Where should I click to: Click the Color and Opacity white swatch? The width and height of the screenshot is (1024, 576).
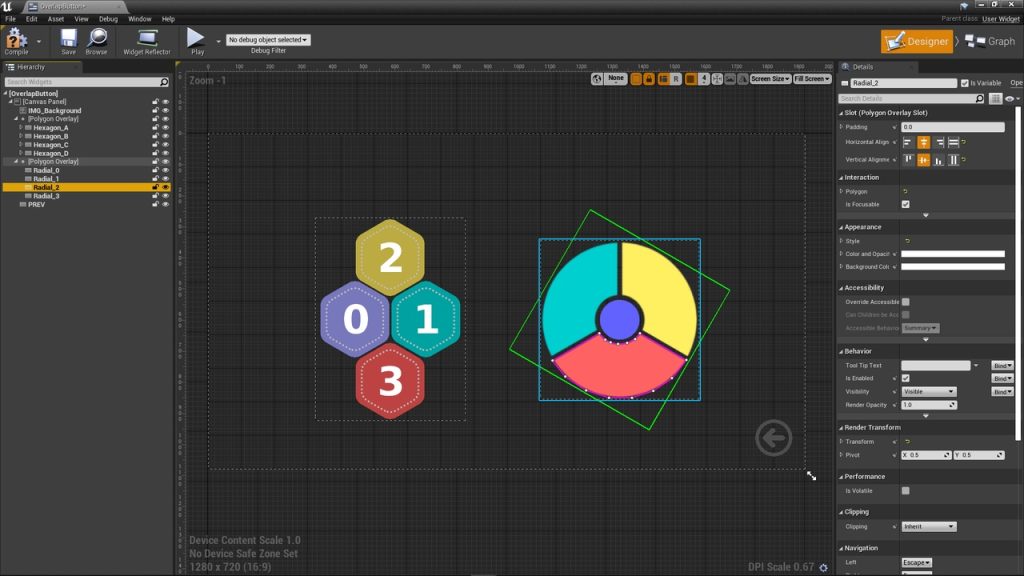[x=952, y=254]
